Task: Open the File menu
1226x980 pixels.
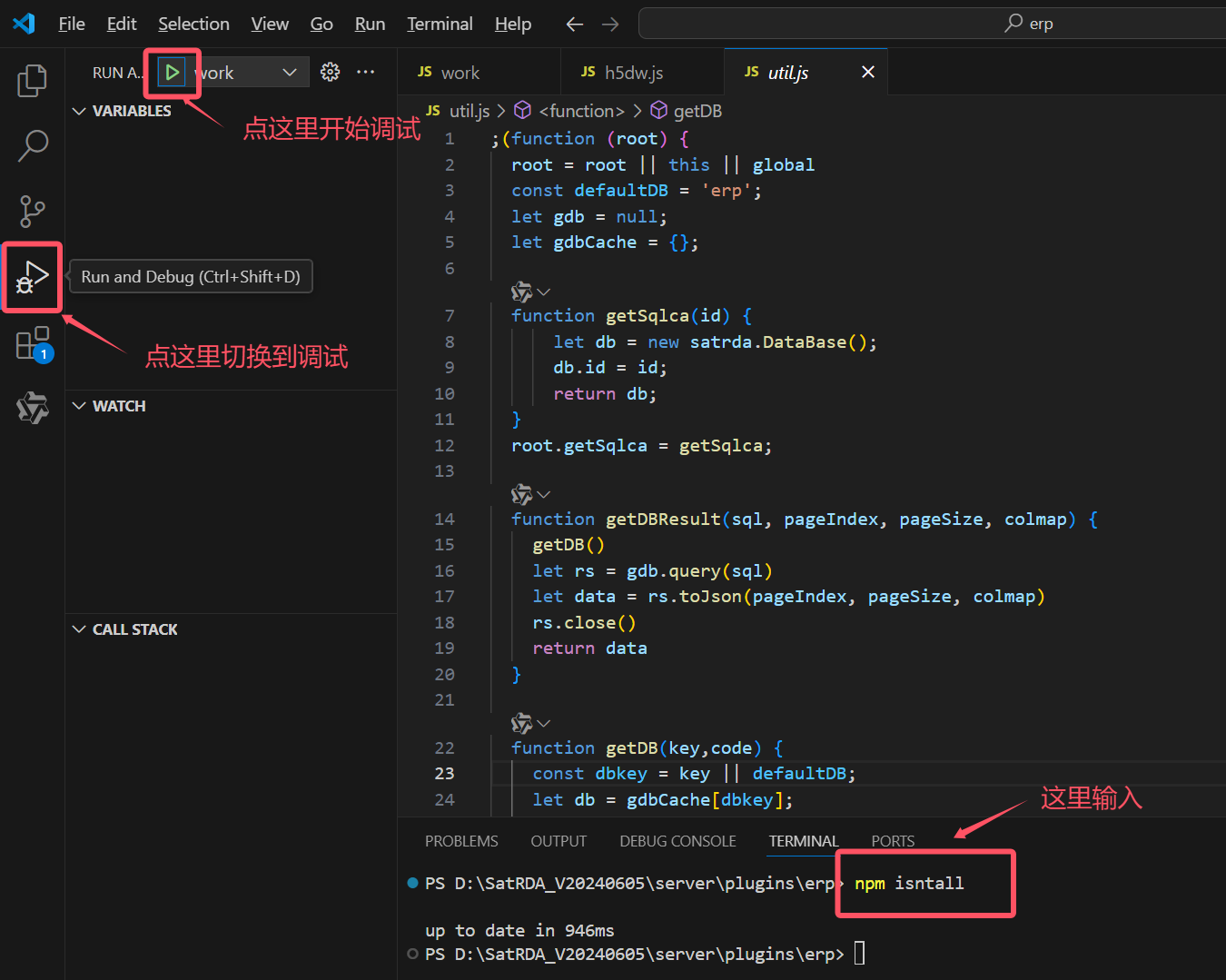Action: (x=72, y=24)
